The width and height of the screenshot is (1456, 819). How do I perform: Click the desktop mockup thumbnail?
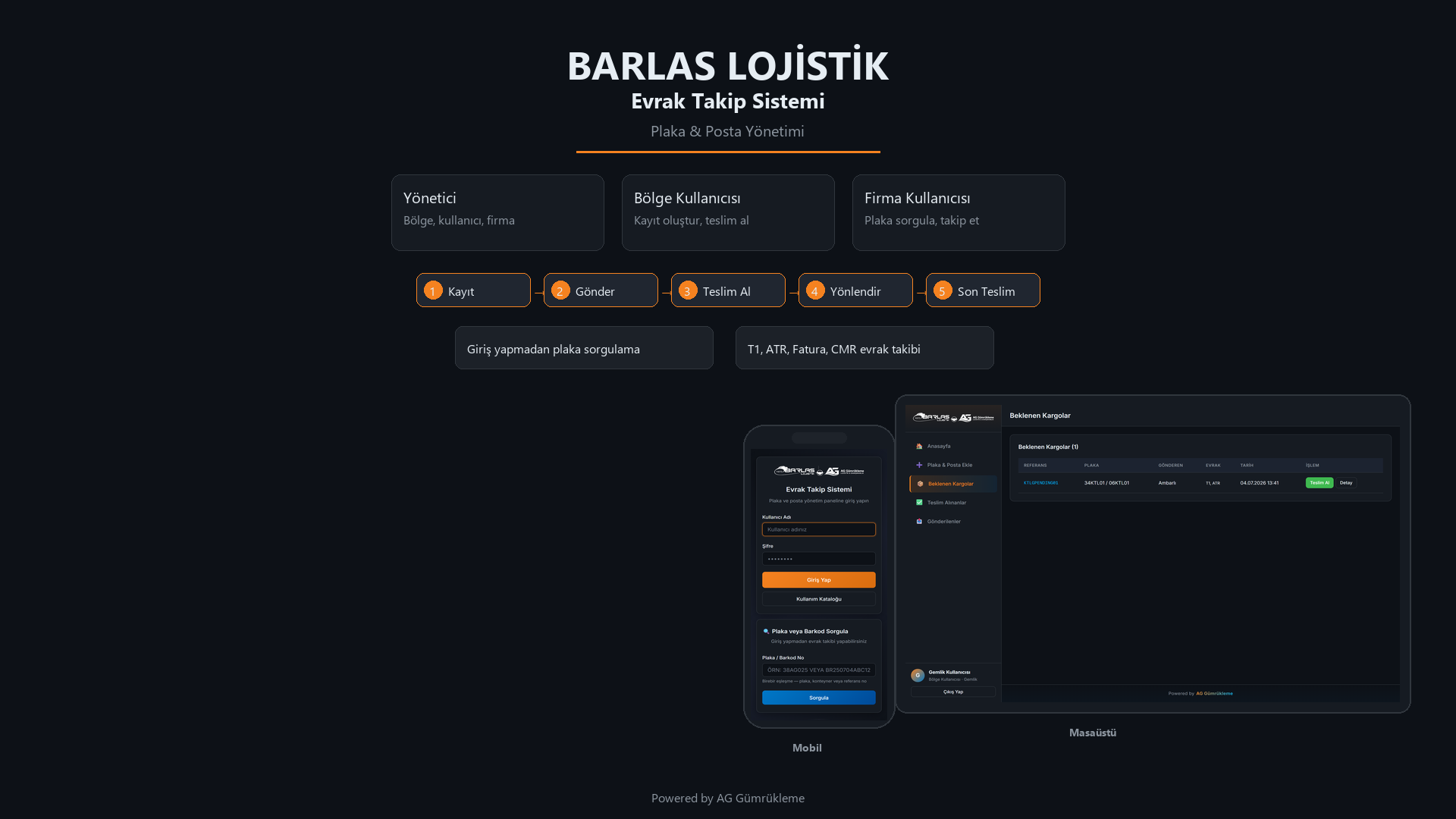tap(1153, 554)
